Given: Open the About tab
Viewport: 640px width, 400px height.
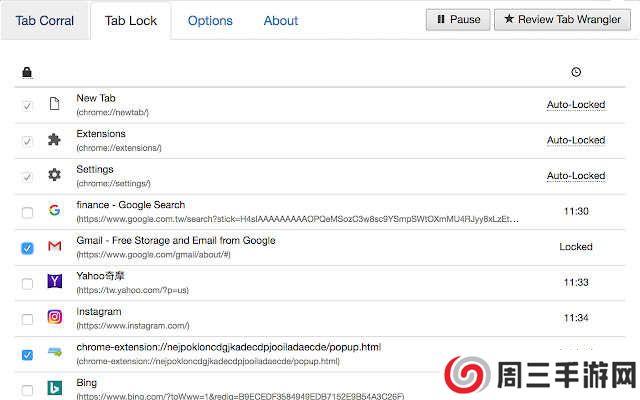Looking at the screenshot, I should (281, 20).
